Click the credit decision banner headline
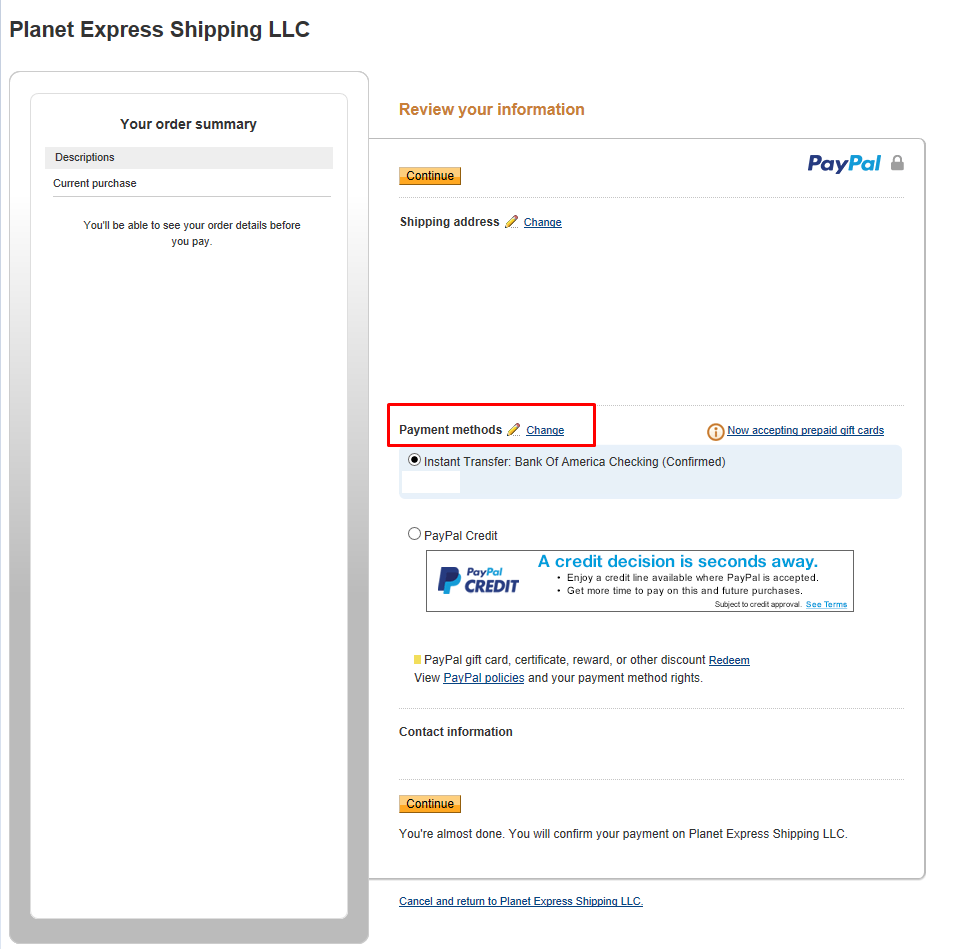The height and width of the screenshot is (949, 969). [x=678, y=562]
